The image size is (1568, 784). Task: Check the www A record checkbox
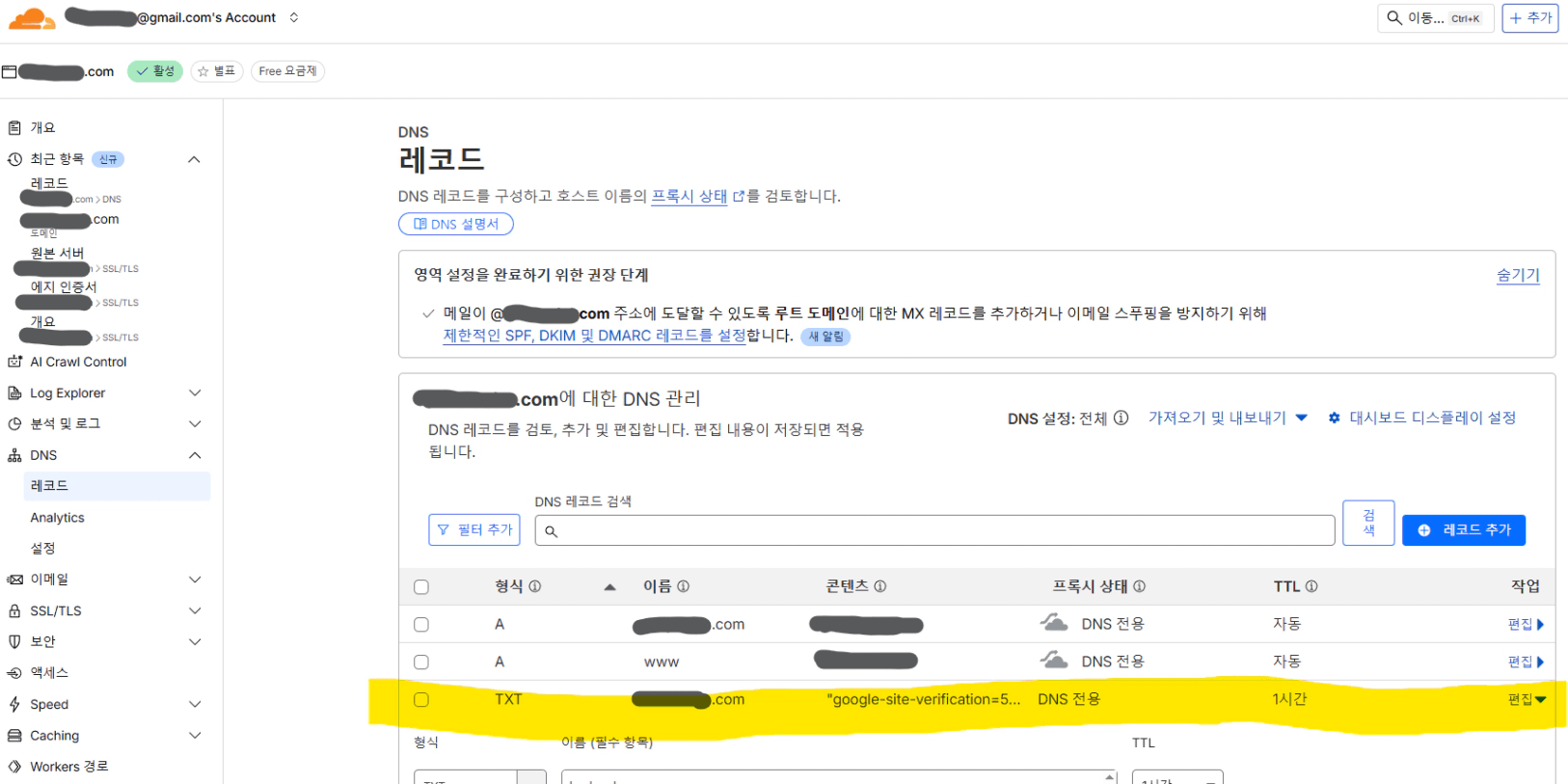421,662
